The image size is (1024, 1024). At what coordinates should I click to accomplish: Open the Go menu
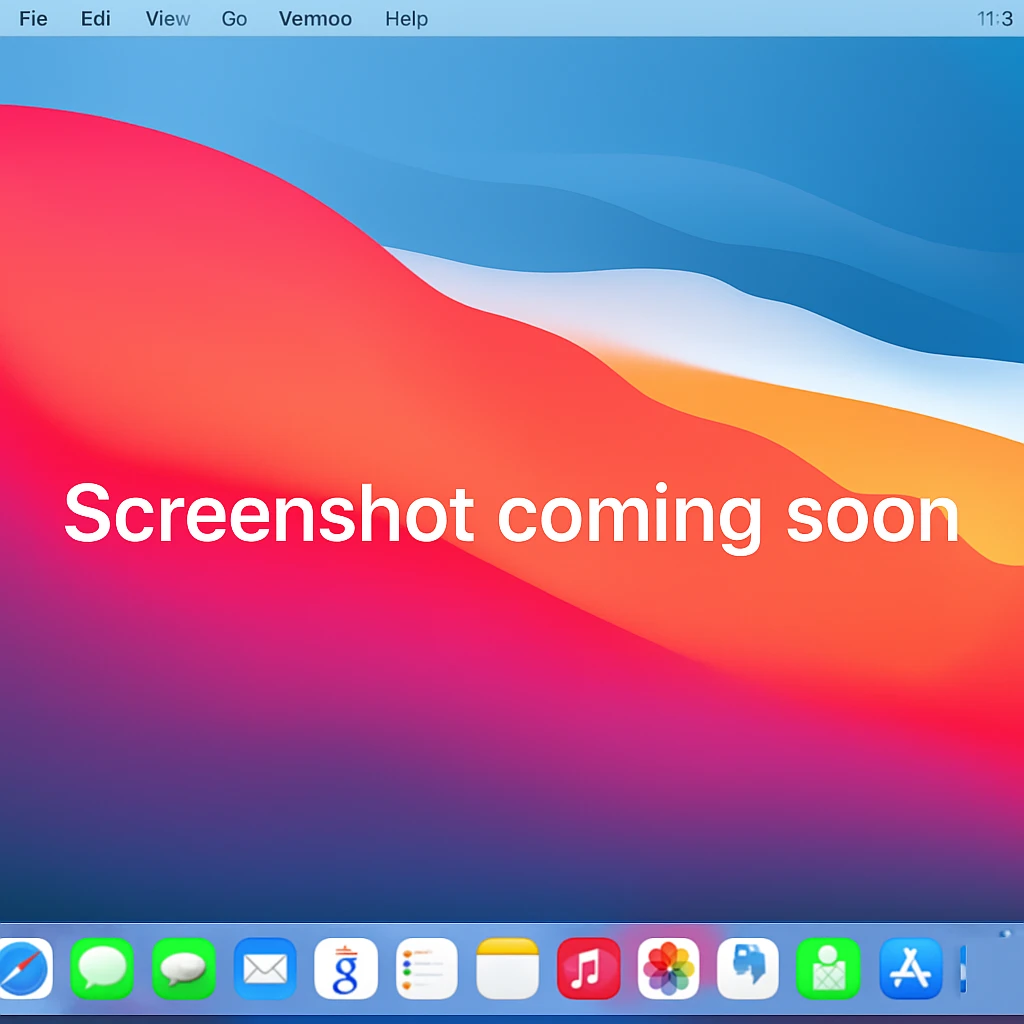point(234,18)
